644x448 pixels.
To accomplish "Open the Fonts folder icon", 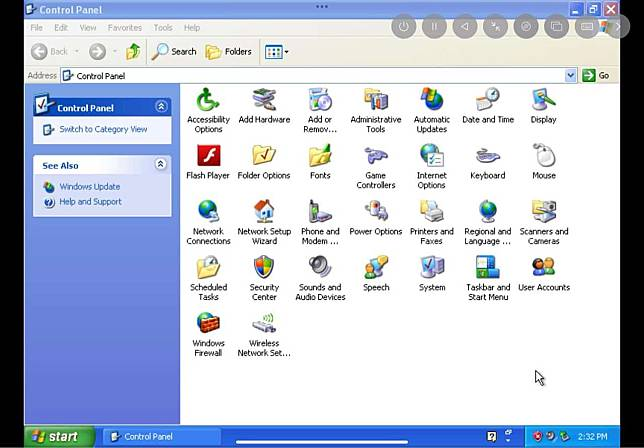I will [320, 162].
